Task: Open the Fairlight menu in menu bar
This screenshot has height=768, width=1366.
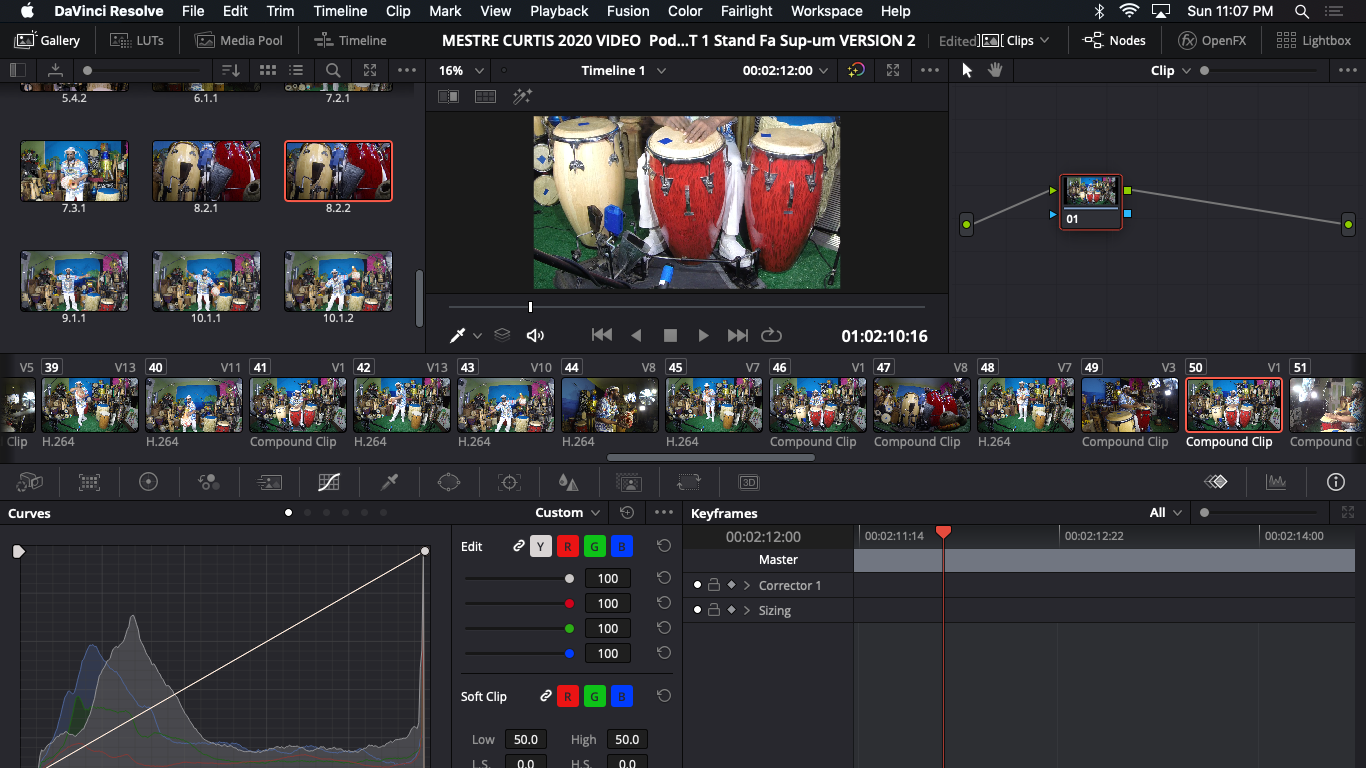Action: 747,11
